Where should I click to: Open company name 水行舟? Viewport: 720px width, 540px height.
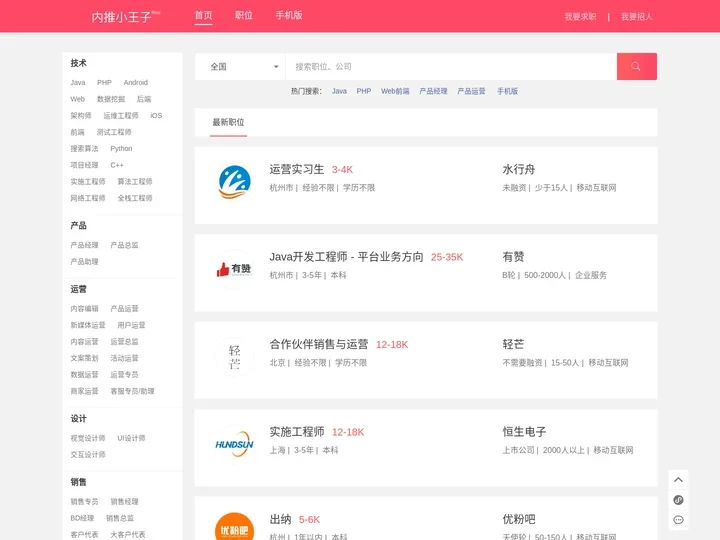519,169
